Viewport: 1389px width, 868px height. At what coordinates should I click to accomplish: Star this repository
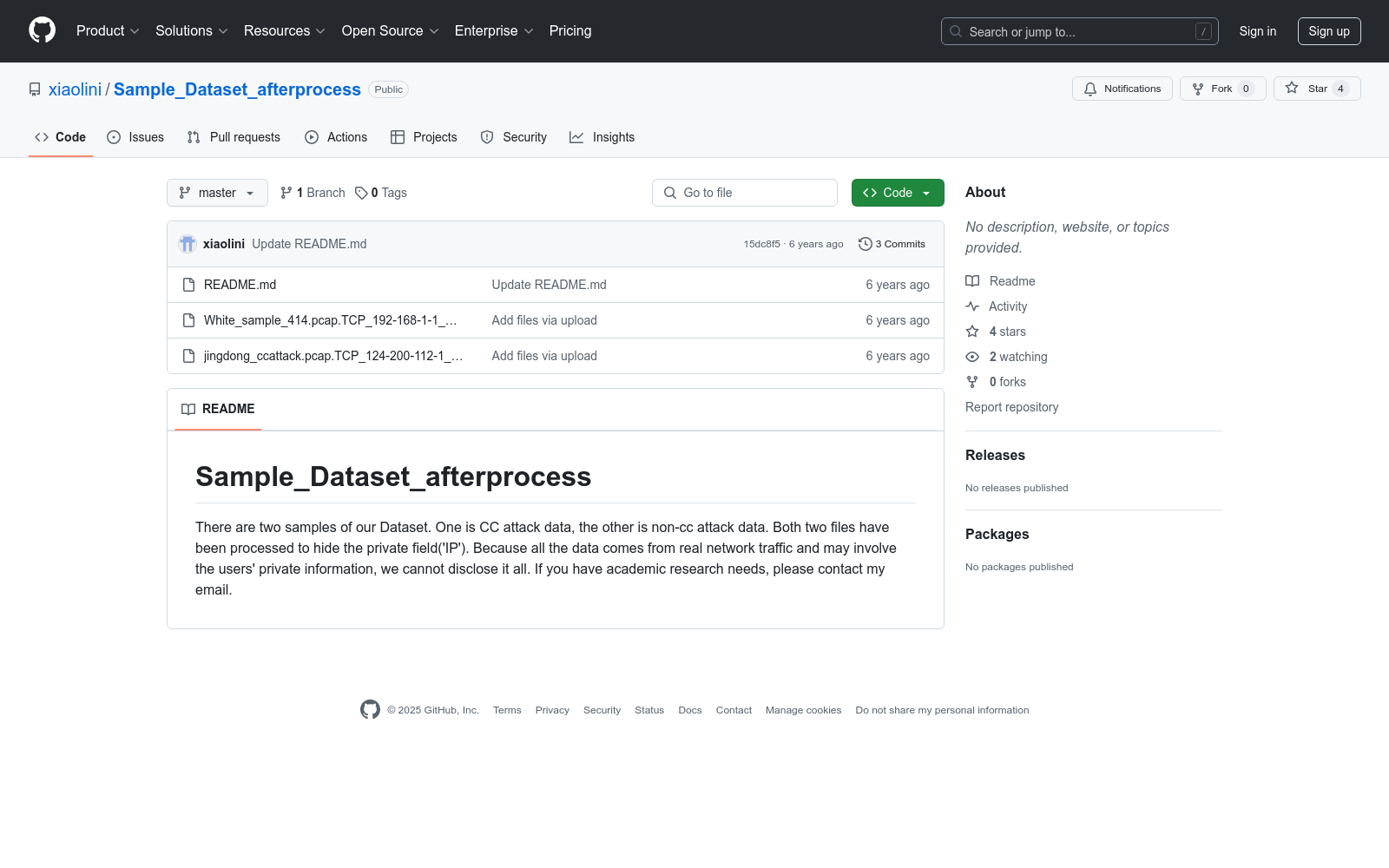pyautogui.click(x=1317, y=89)
